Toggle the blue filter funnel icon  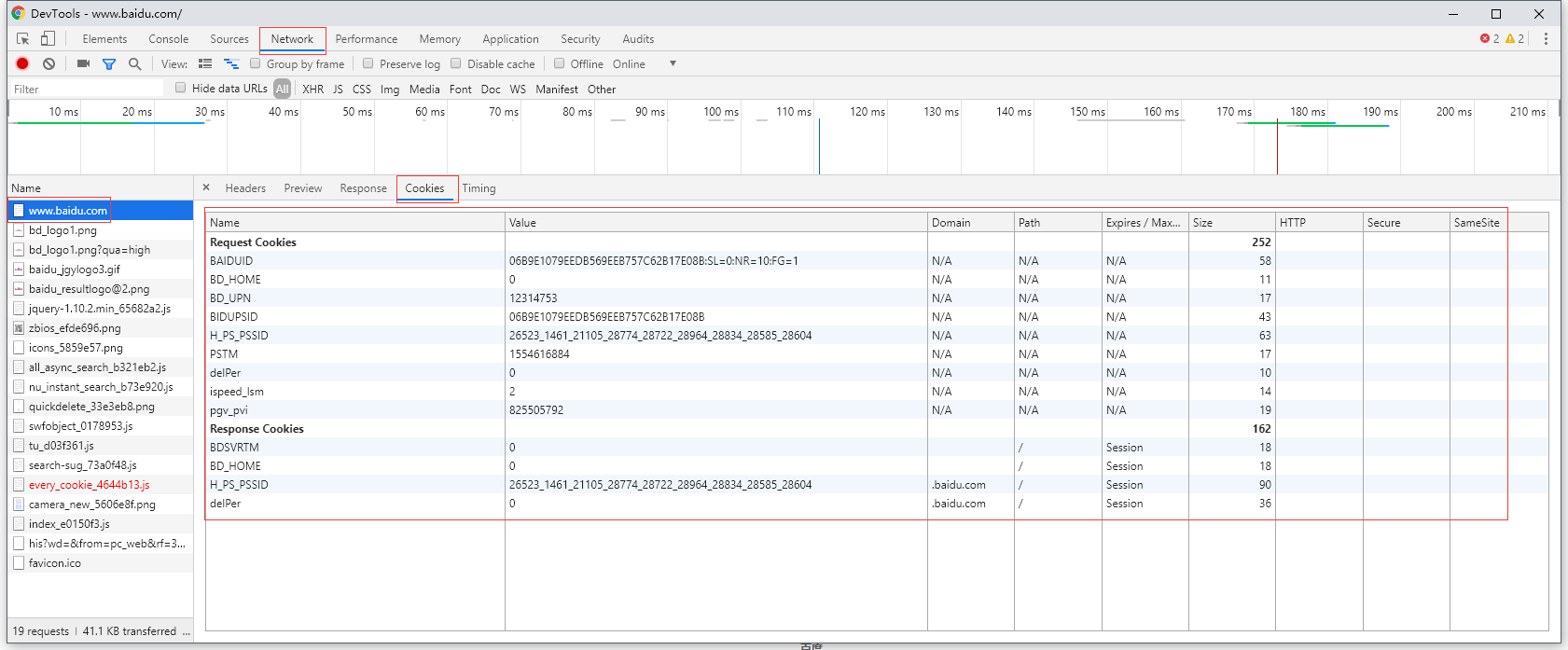coord(109,63)
